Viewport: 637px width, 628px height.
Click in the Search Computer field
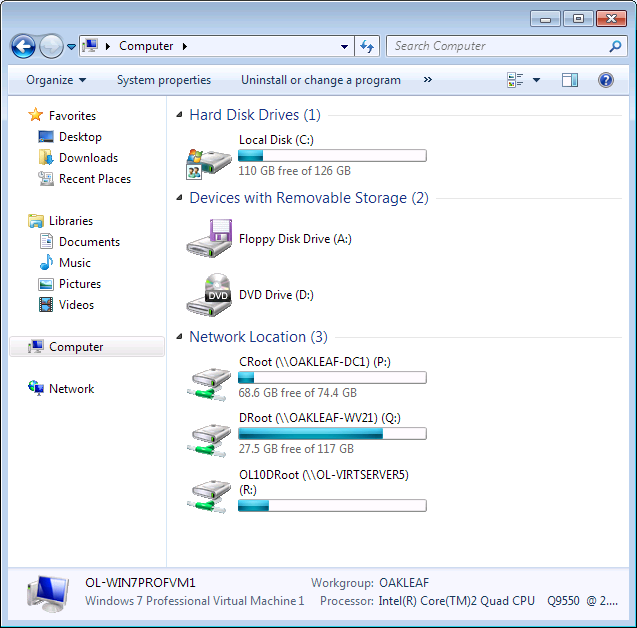point(507,46)
